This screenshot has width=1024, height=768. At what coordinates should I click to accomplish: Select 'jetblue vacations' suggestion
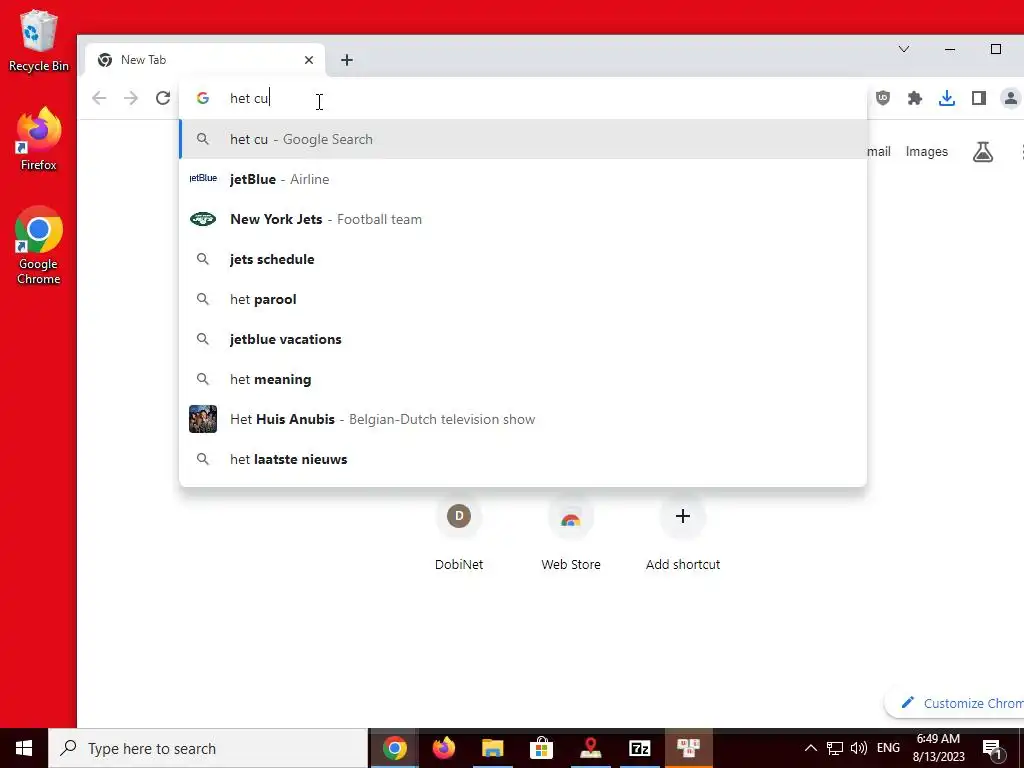(523, 339)
